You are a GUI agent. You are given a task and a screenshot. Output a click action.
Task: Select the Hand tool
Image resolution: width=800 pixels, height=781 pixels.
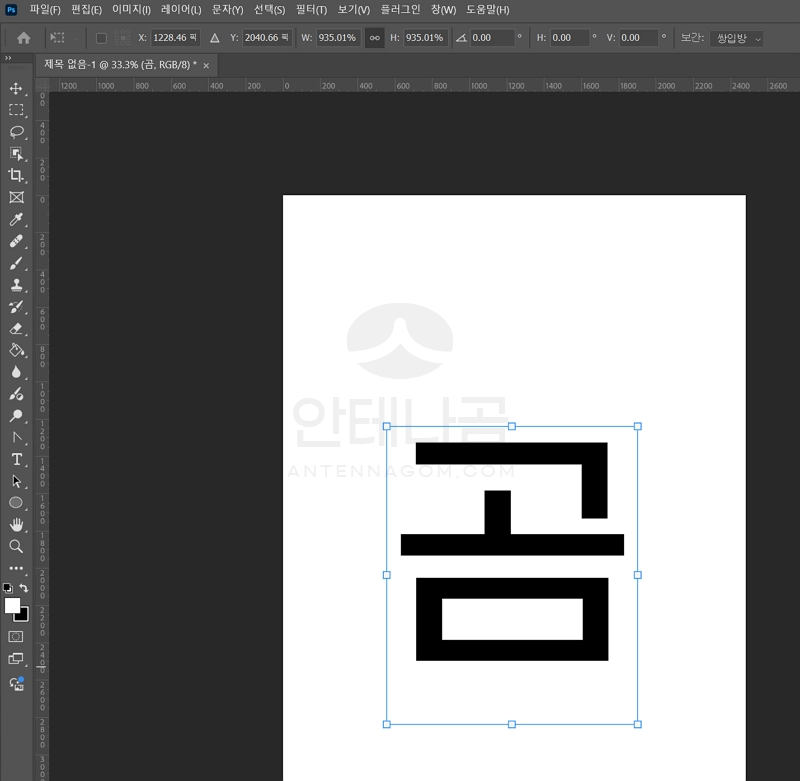point(16,524)
